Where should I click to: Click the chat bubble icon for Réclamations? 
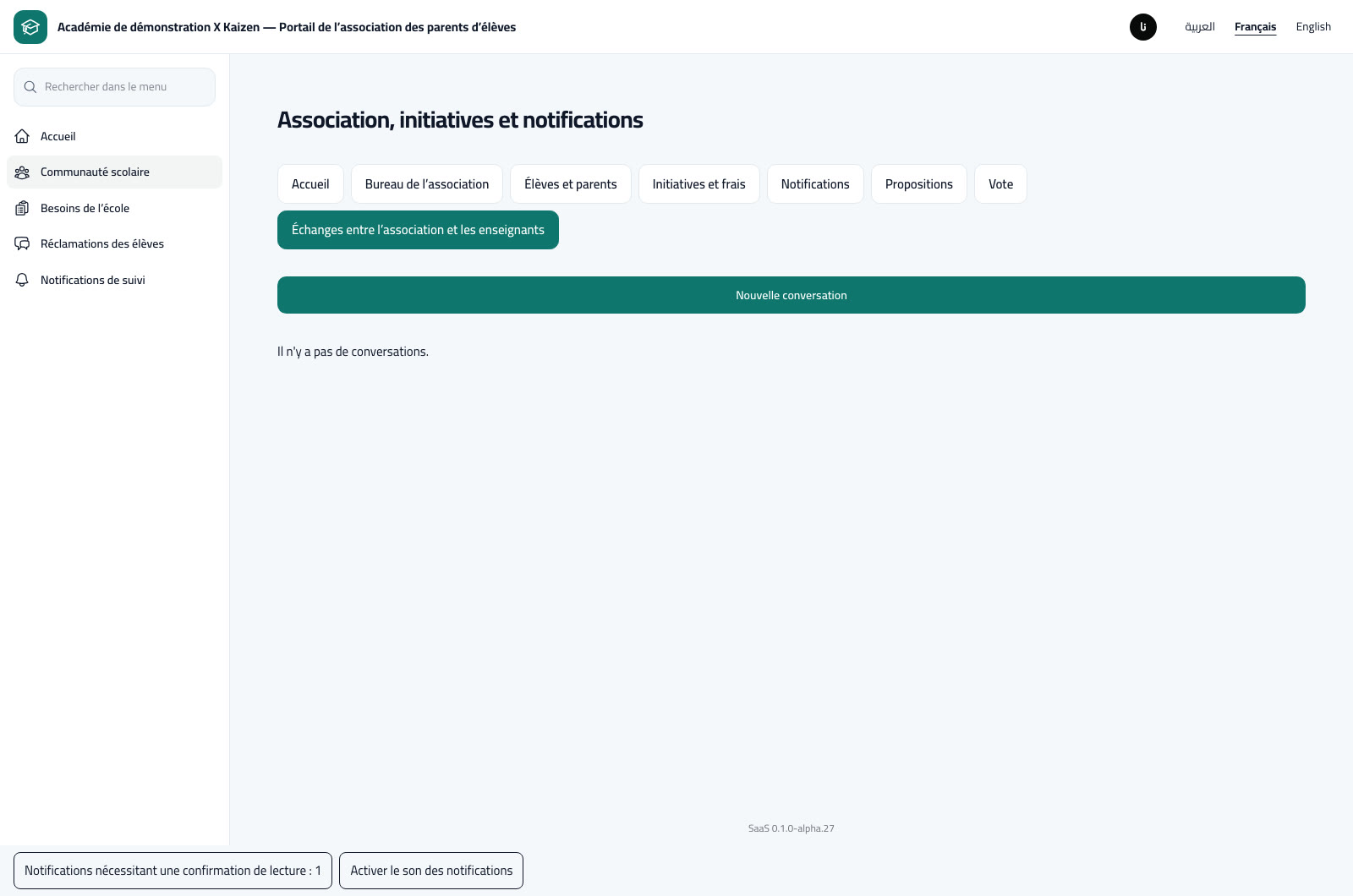pyautogui.click(x=23, y=244)
